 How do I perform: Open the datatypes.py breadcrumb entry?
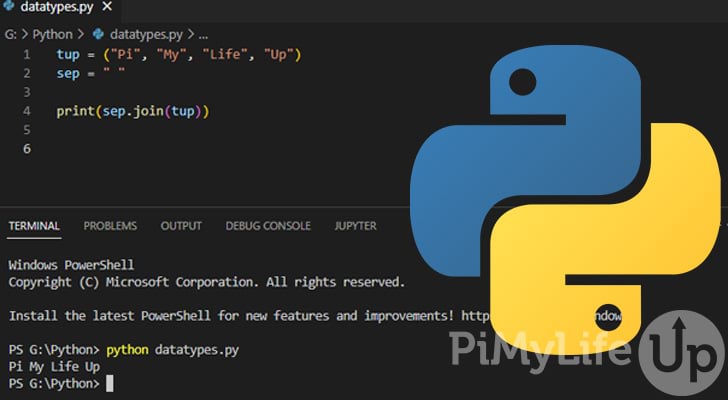146,34
